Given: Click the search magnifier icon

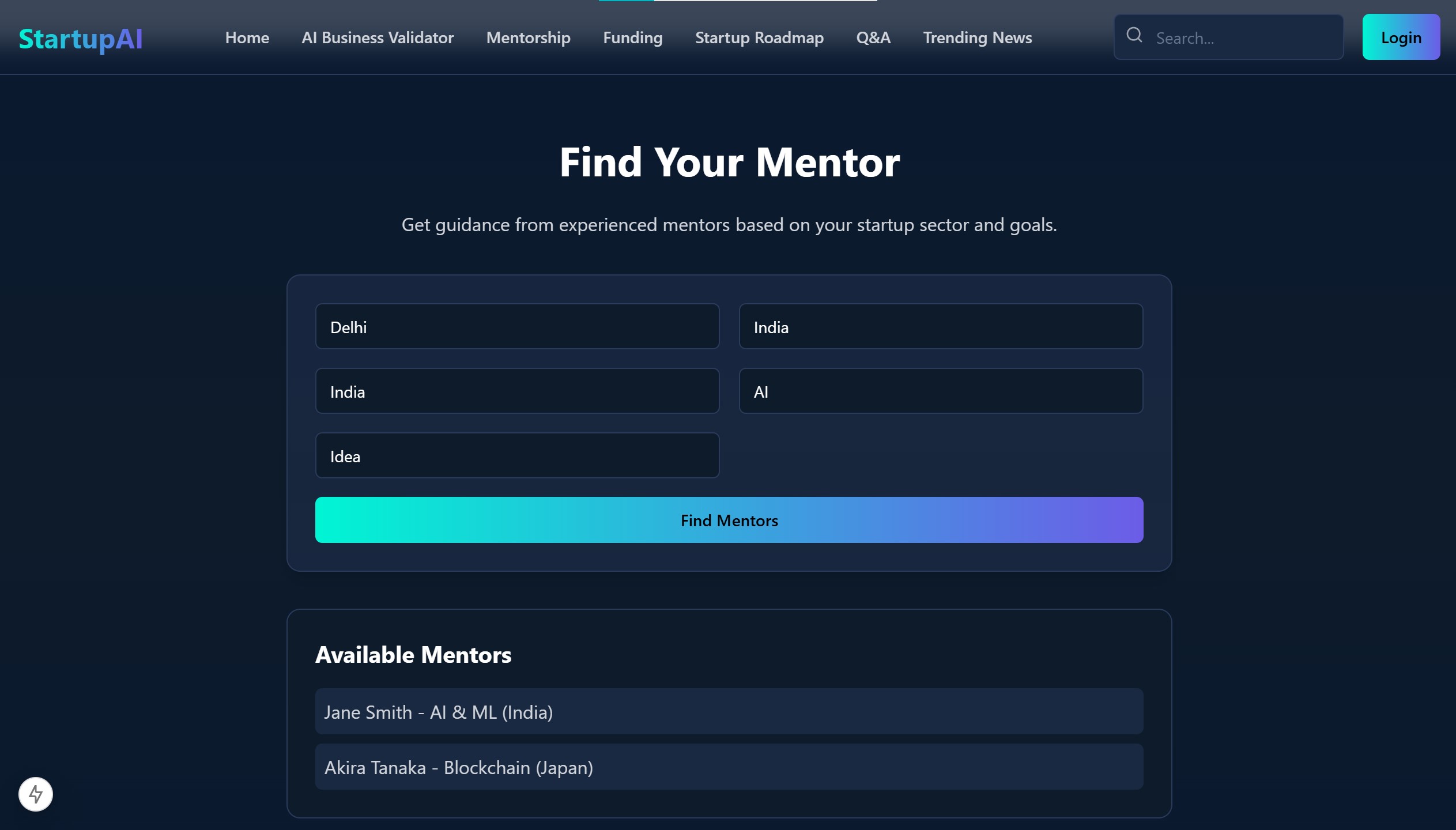Looking at the screenshot, I should click(1134, 36).
